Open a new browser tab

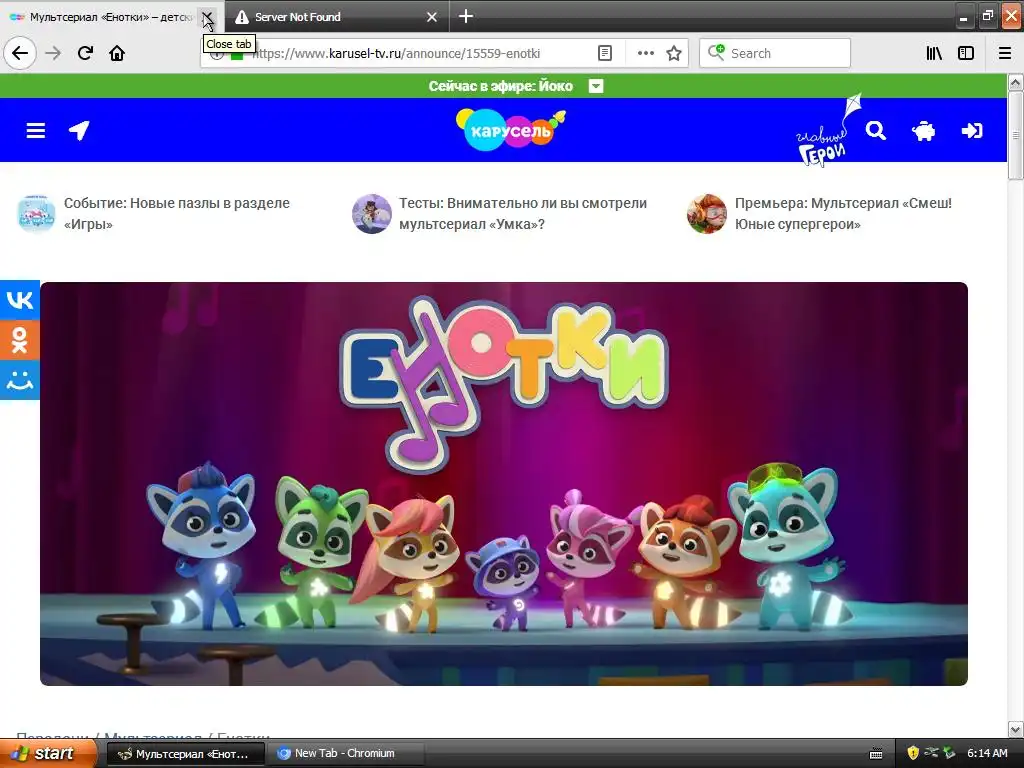466,16
